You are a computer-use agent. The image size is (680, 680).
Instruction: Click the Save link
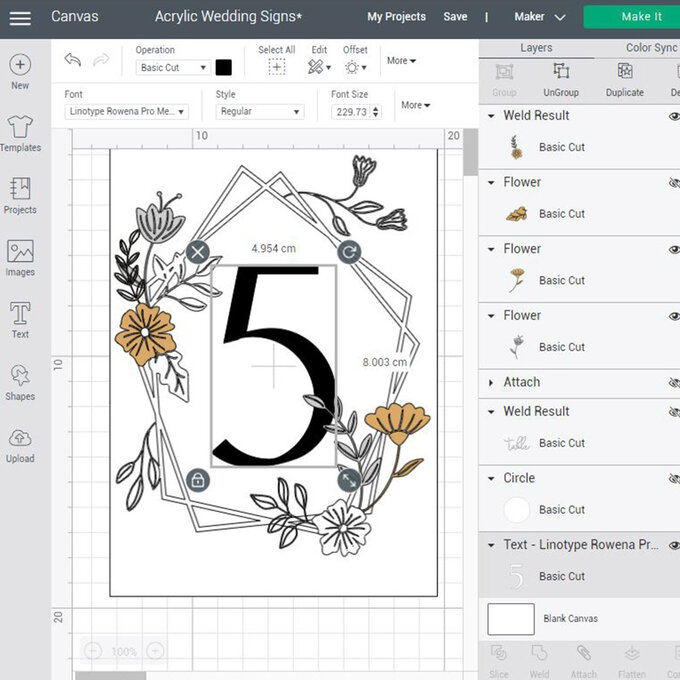455,17
